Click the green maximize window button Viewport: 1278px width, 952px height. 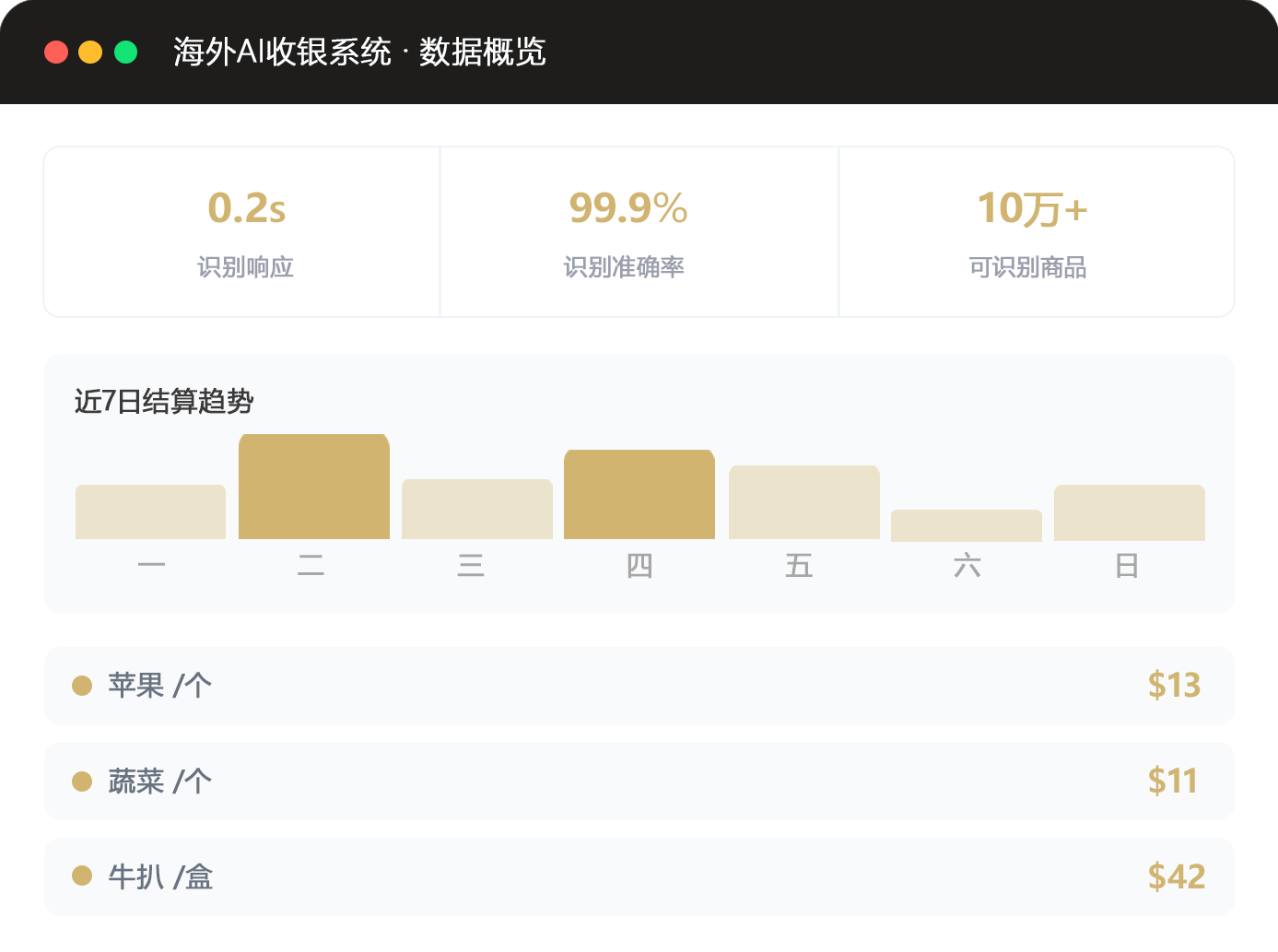click(125, 52)
